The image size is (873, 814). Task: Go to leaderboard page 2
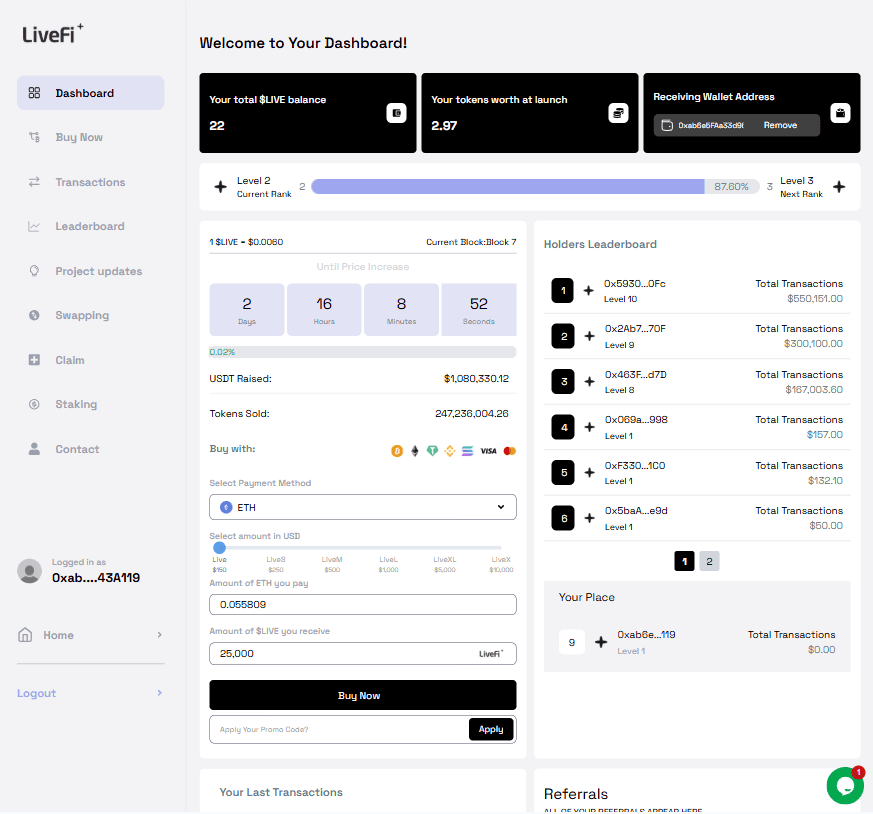[x=709, y=562]
